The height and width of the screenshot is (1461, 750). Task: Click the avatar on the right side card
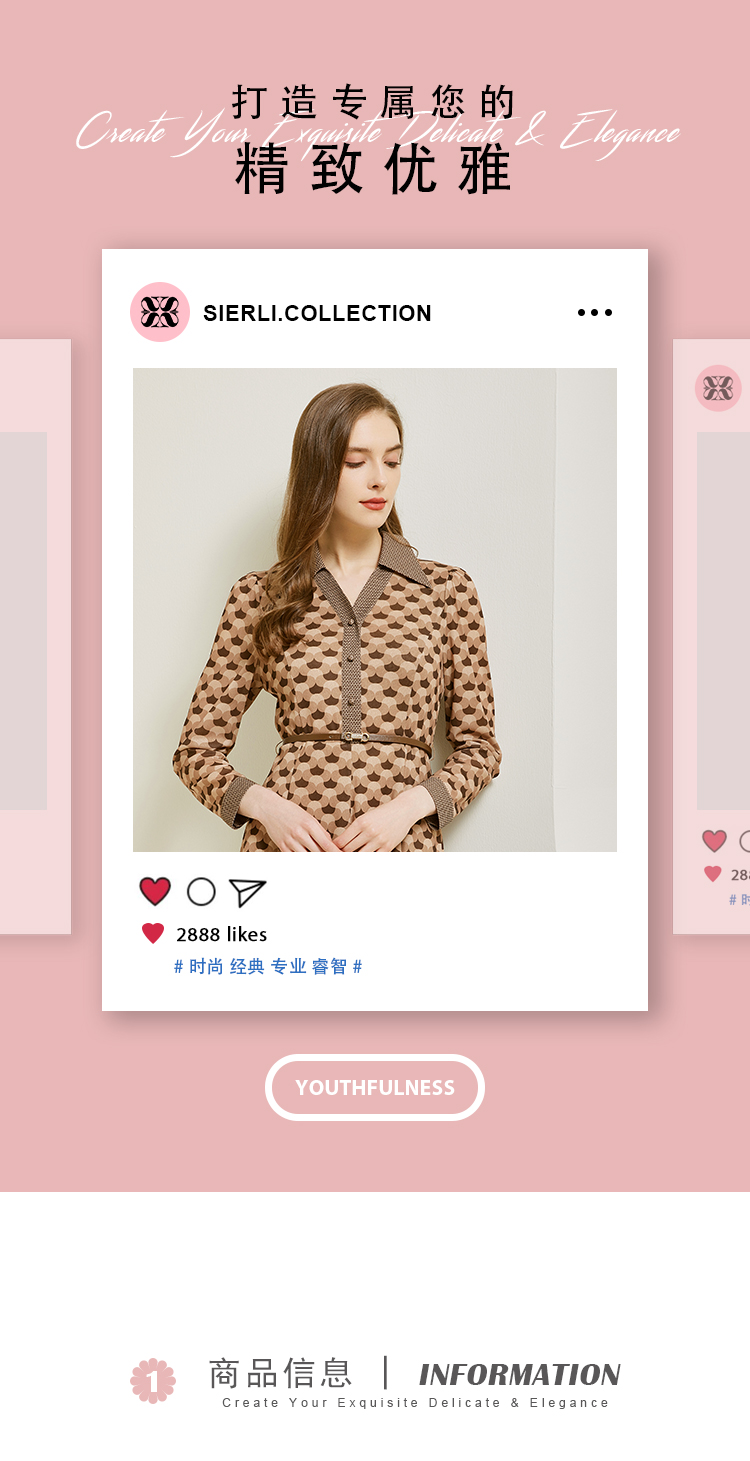pos(718,388)
